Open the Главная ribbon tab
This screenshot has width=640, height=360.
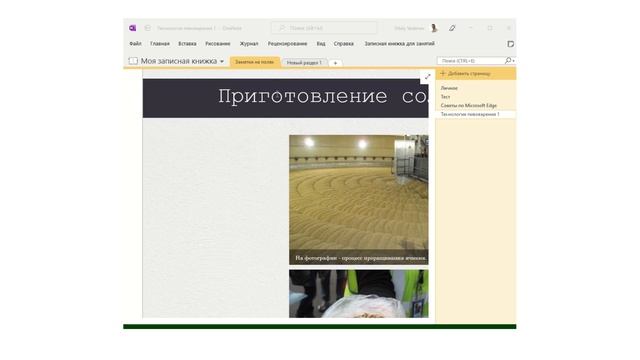point(160,44)
